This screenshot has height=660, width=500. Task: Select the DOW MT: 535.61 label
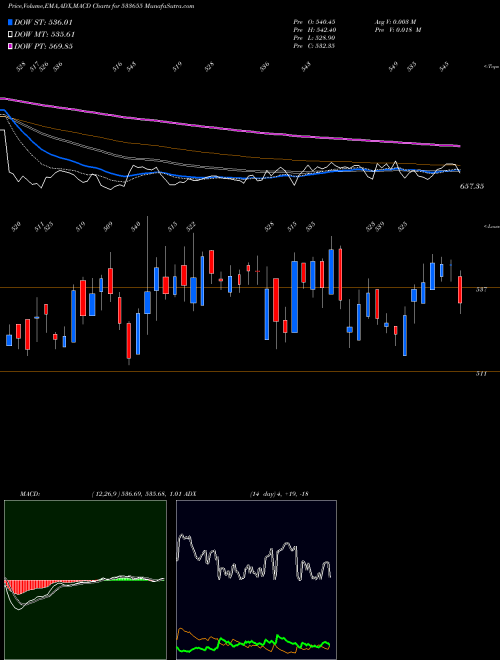pyautogui.click(x=44, y=34)
